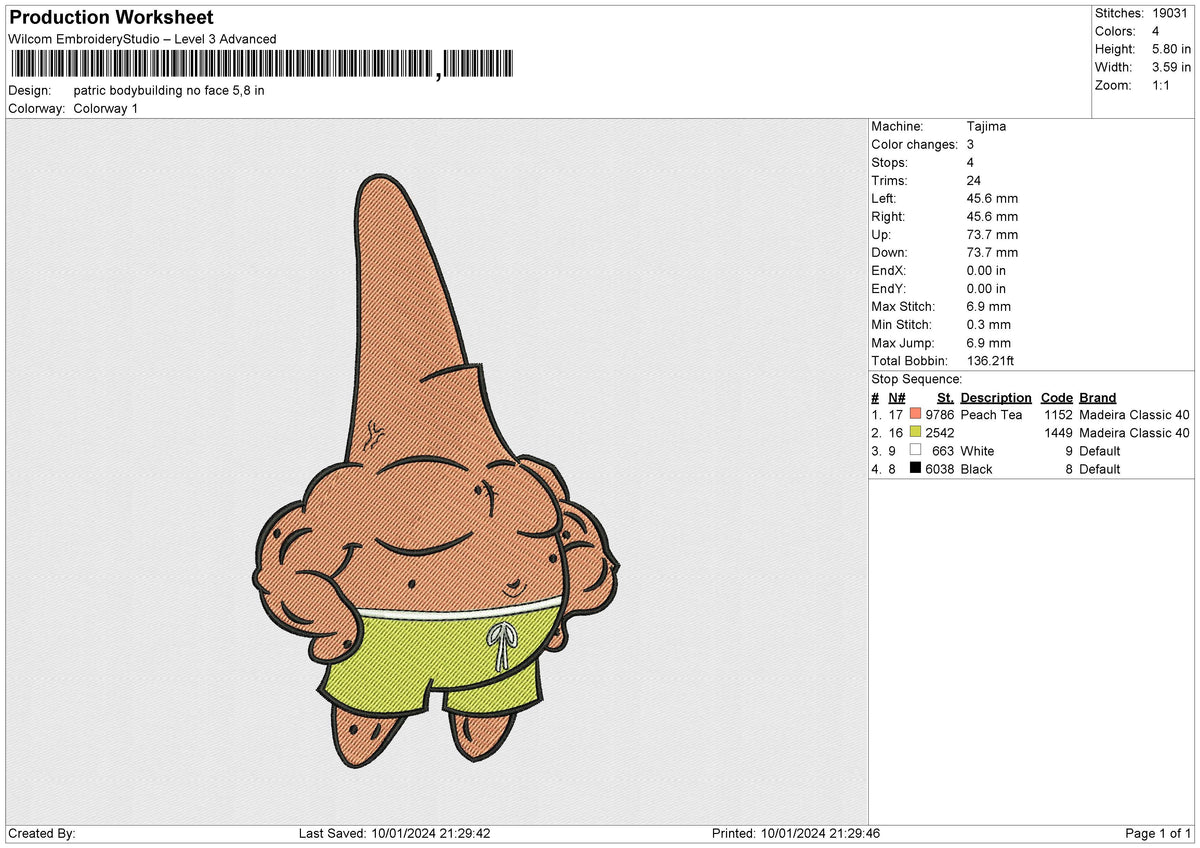This screenshot has height=848, width=1200.
Task: Click the Left value 45.6 mm
Action: (x=992, y=198)
